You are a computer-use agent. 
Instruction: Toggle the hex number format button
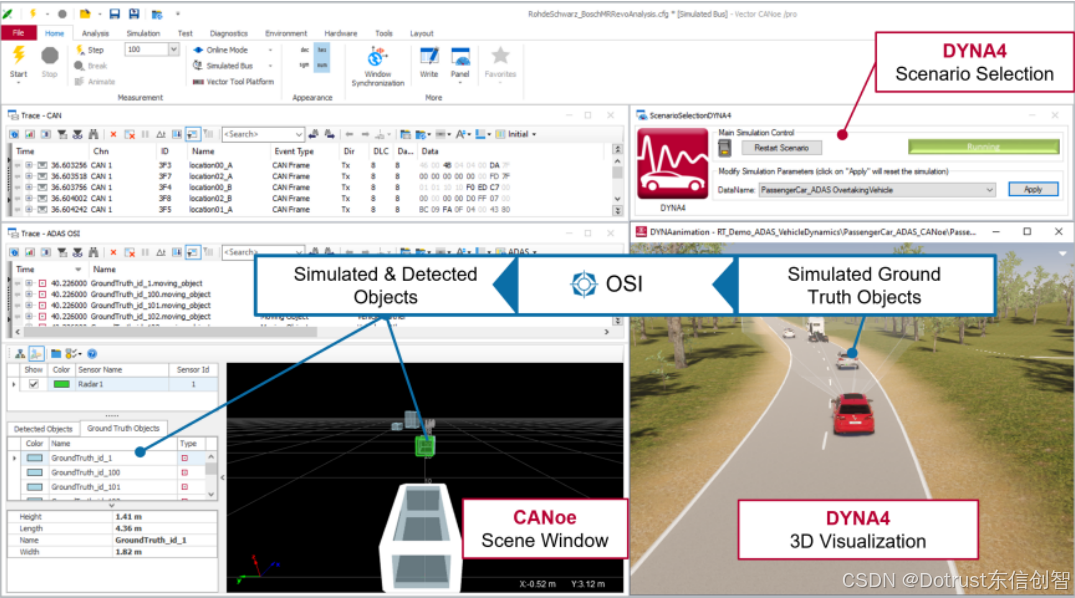click(x=322, y=50)
